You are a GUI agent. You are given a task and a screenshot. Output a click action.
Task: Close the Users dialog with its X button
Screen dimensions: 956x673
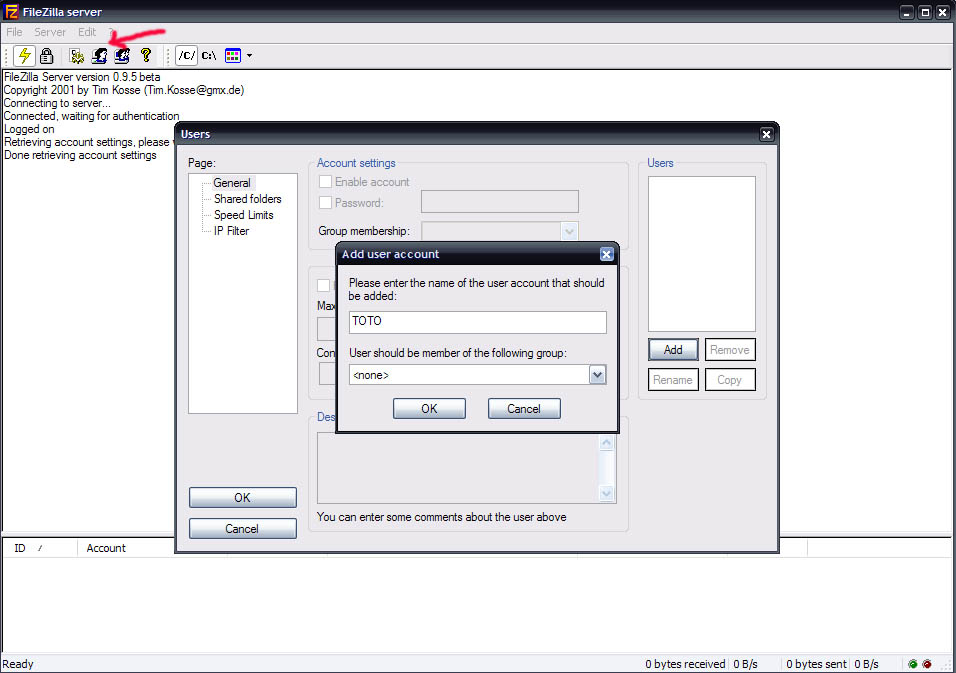click(x=766, y=134)
